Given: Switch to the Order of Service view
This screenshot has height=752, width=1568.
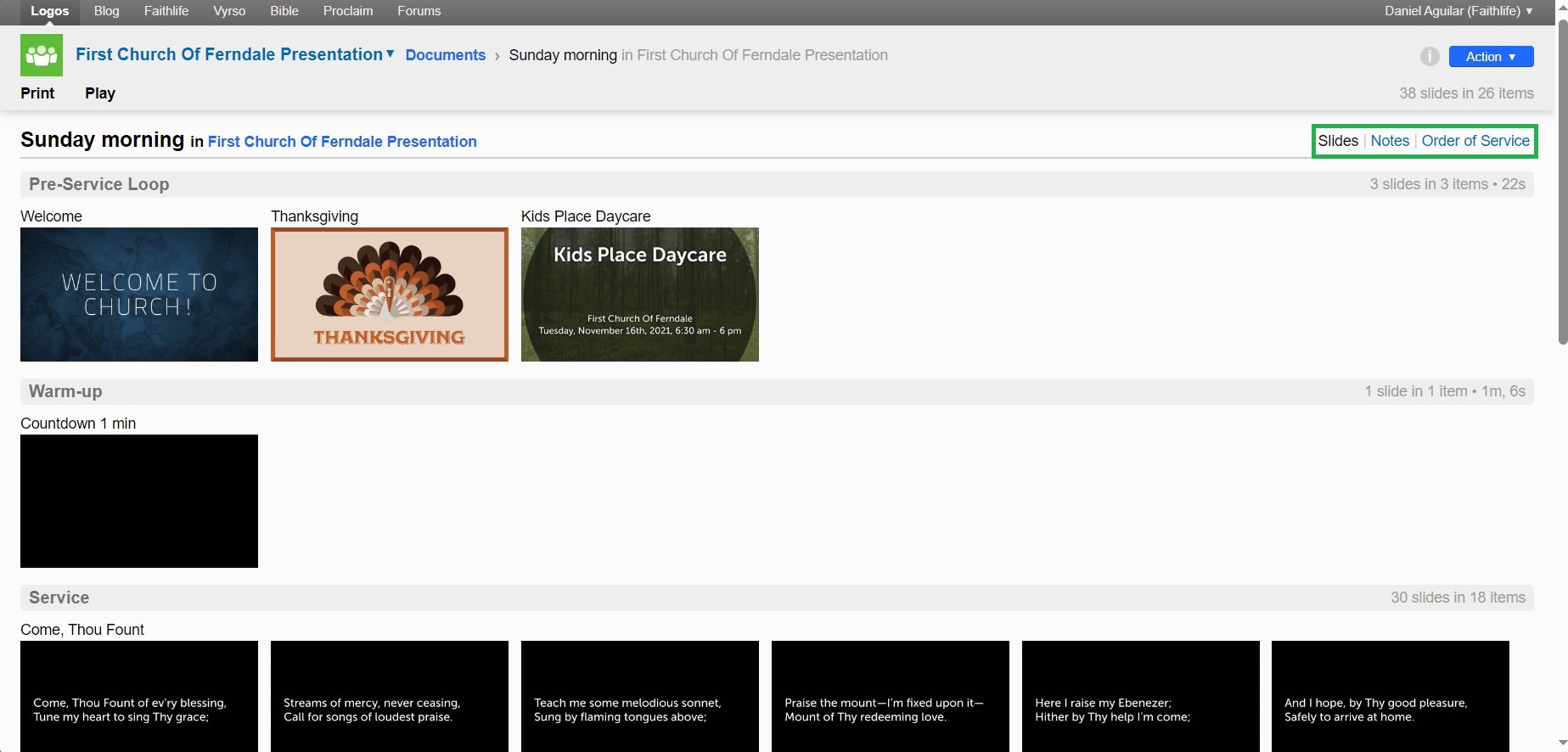Looking at the screenshot, I should coord(1475,141).
